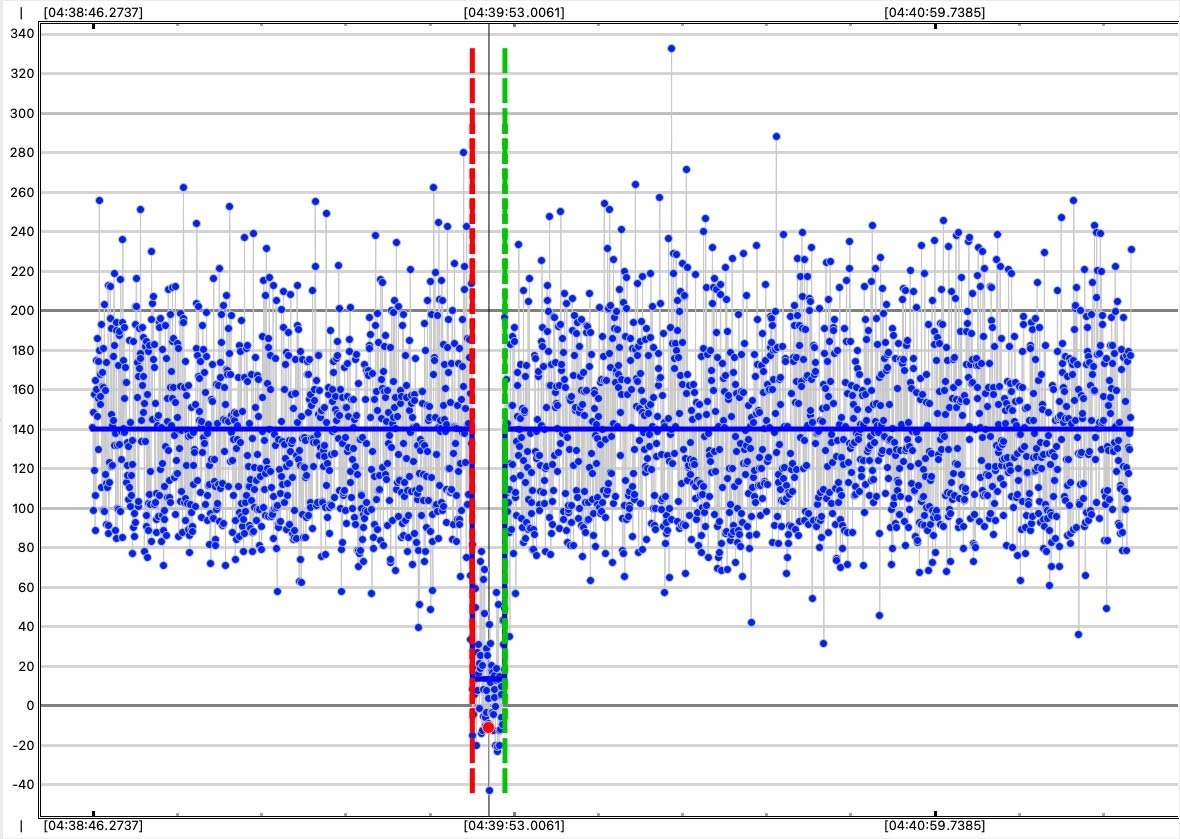Click the red highlighted data point below zero

[x=488, y=728]
